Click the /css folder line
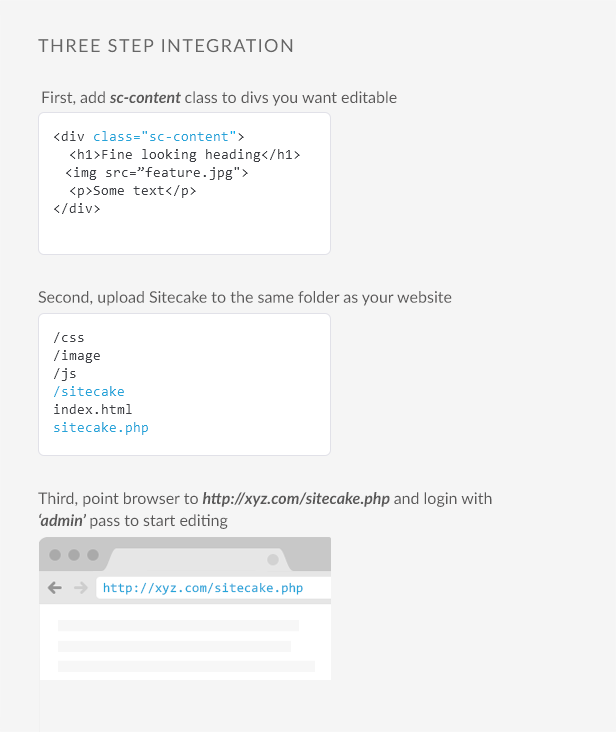This screenshot has height=732, width=616. point(69,337)
